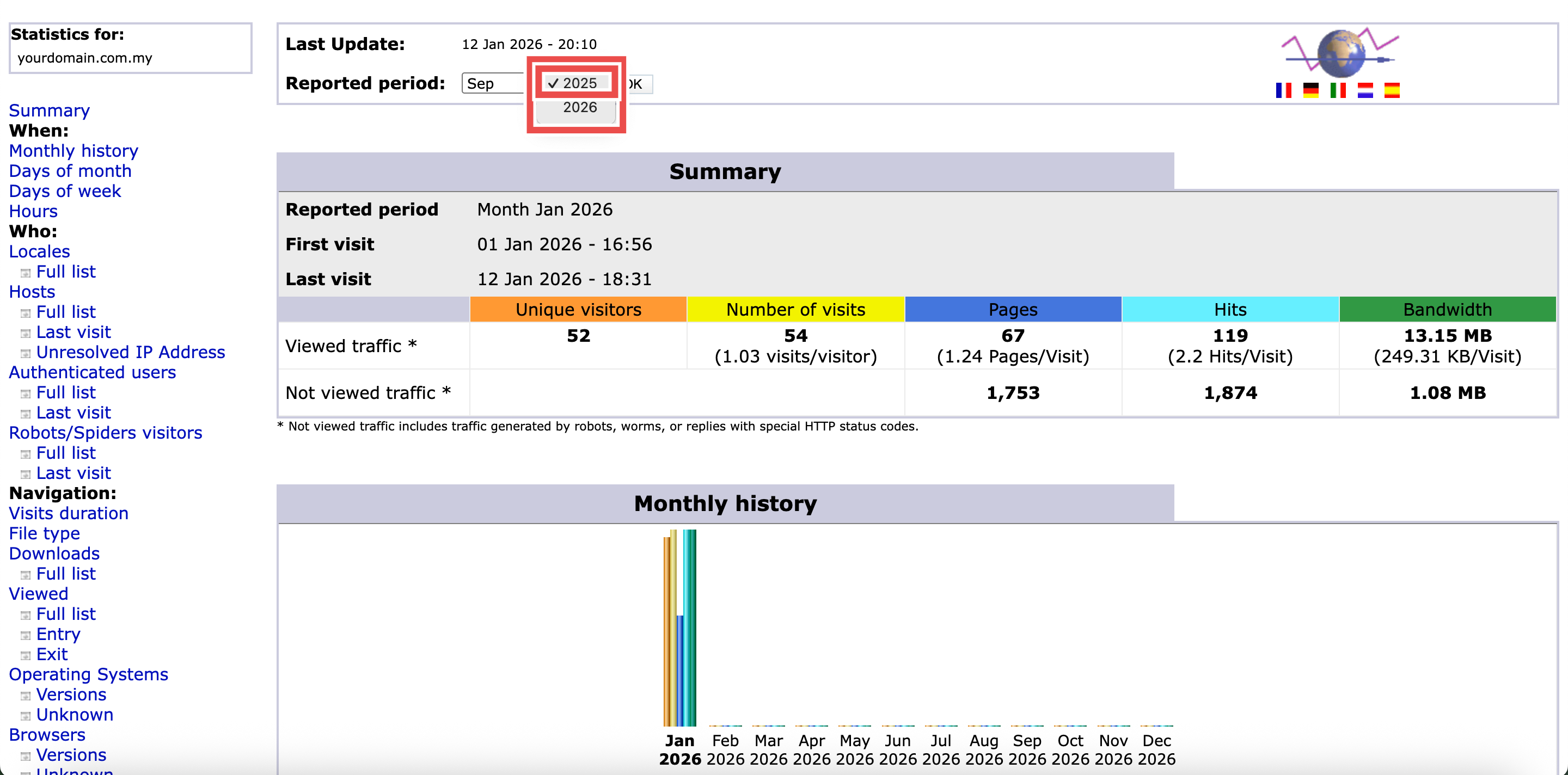Screen dimensions: 1568x775
Task: Open the Full list link under Hosts
Action: click(x=66, y=312)
